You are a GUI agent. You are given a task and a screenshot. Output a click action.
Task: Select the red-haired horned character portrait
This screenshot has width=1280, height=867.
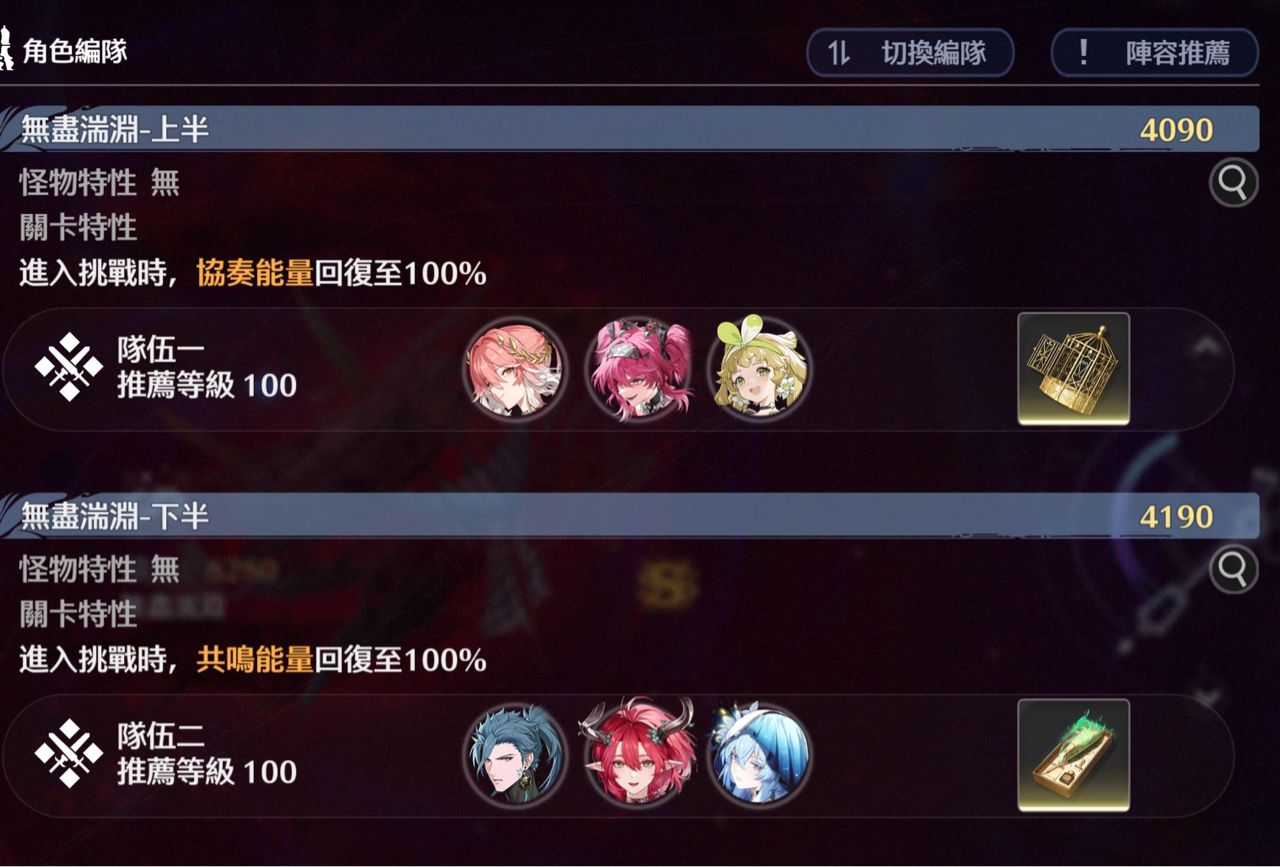click(637, 755)
